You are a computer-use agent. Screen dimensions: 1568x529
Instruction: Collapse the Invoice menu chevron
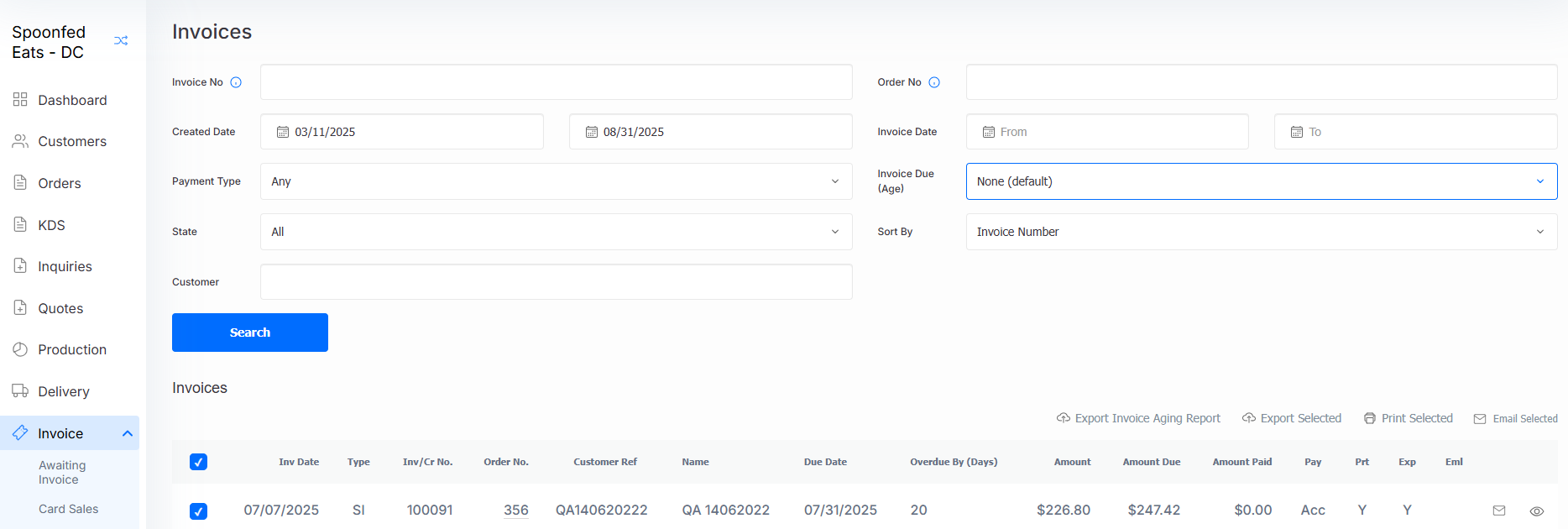click(128, 433)
